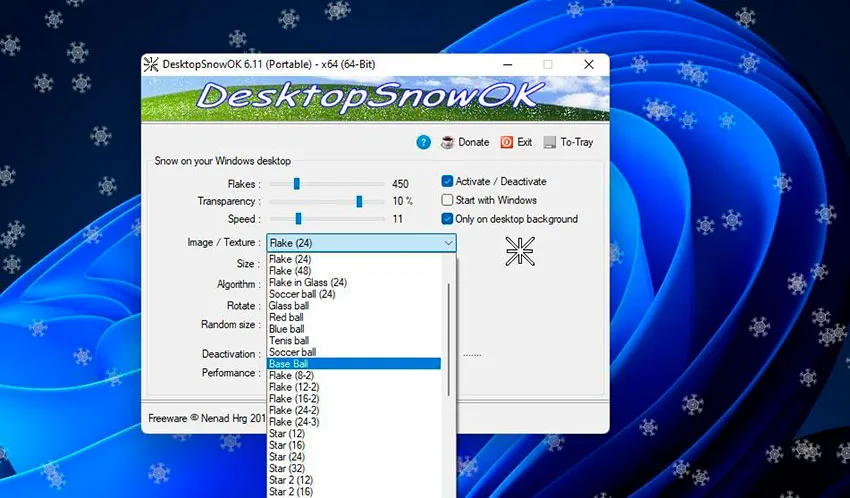Click the Freeware Nenad Hrg copyright text
This screenshot has height=498, width=850.
(207, 418)
